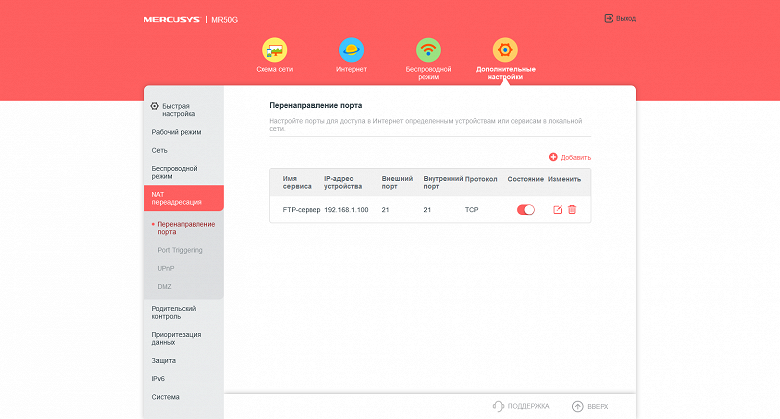Delete FTP-сервер rule with trash icon
Image resolution: width=780 pixels, height=419 pixels.
pos(572,210)
